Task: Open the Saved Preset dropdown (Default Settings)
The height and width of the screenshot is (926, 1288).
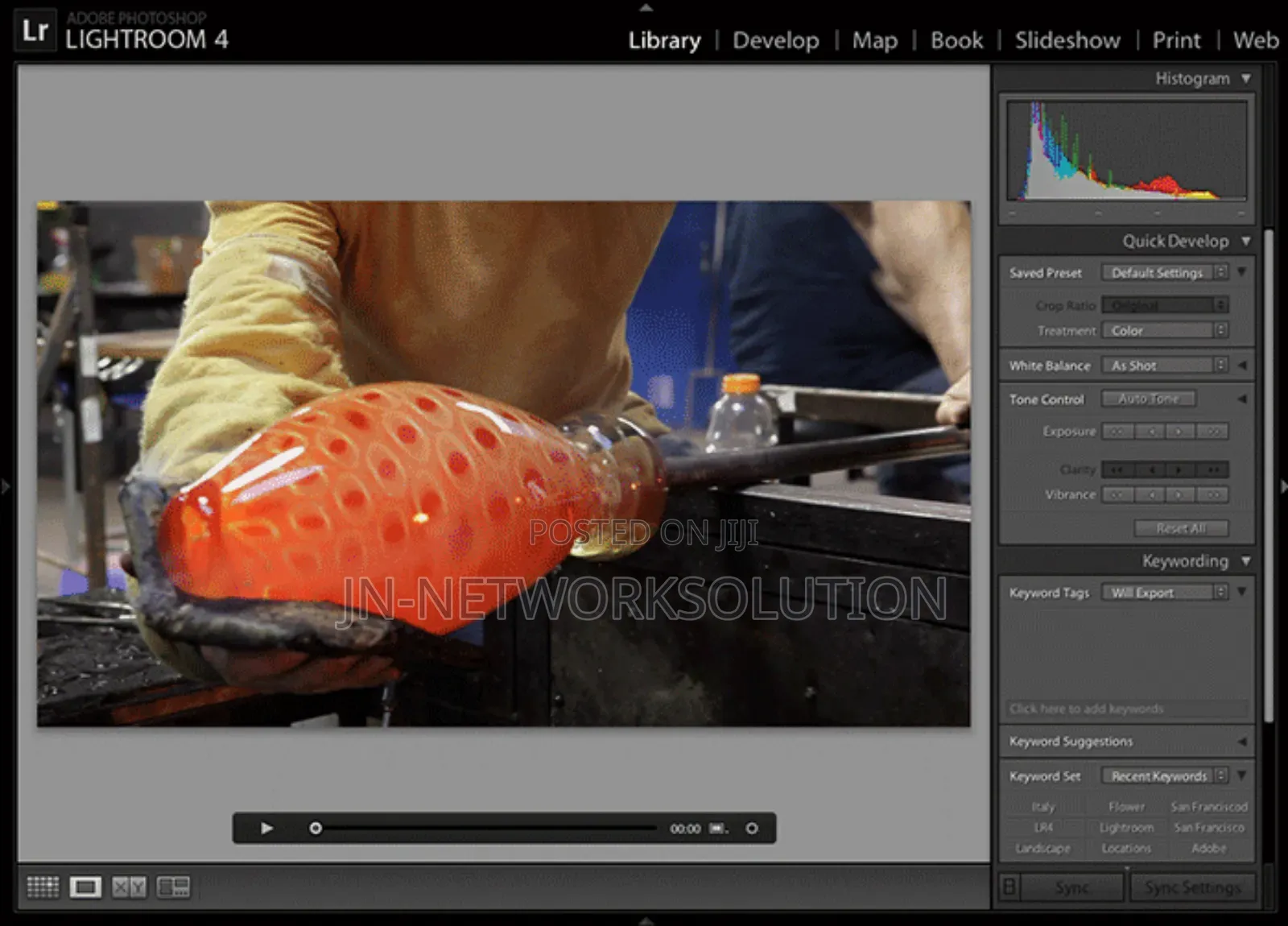Action: [1165, 273]
